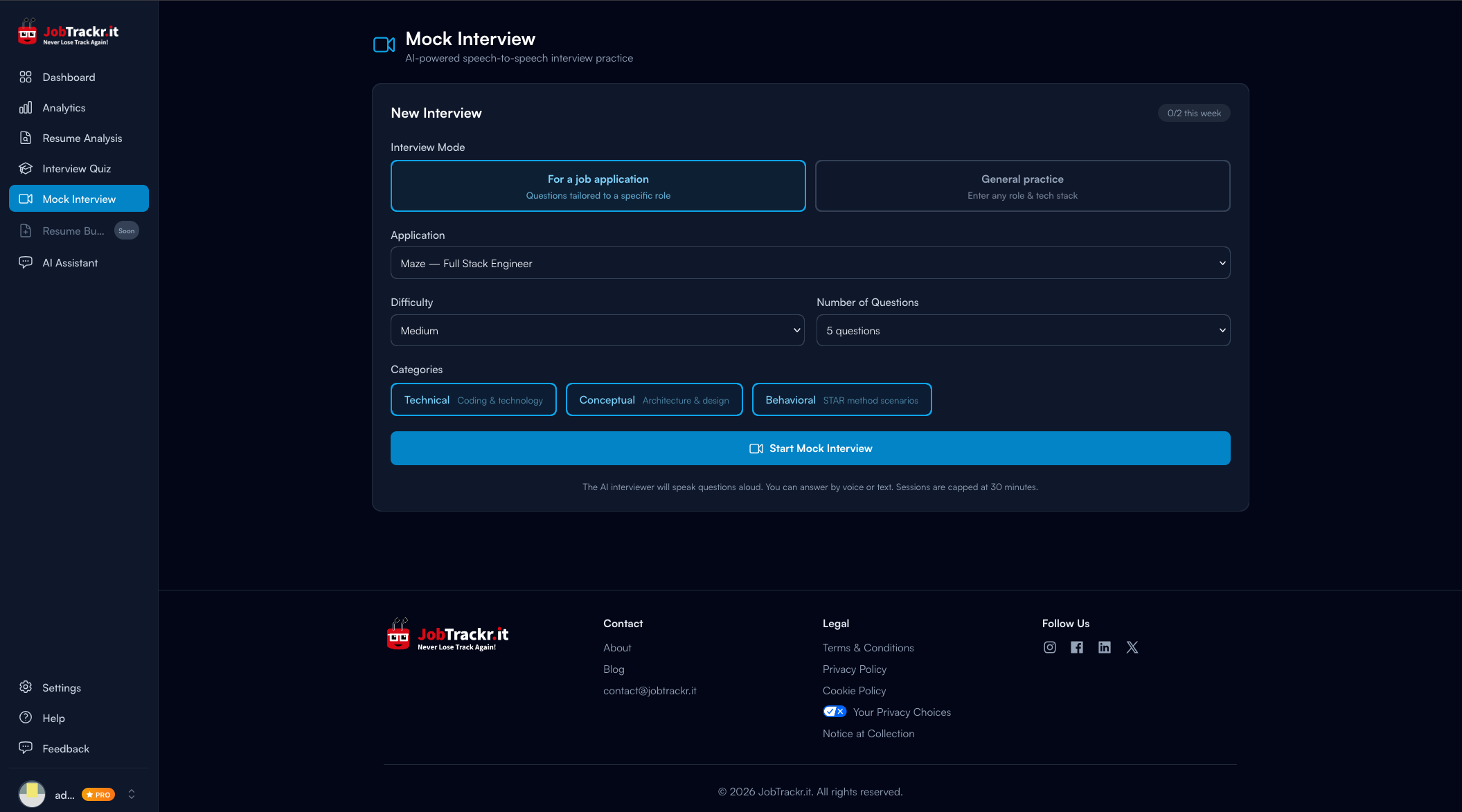The height and width of the screenshot is (812, 1462).
Task: Open Settings from the sidebar
Action: [x=62, y=687]
